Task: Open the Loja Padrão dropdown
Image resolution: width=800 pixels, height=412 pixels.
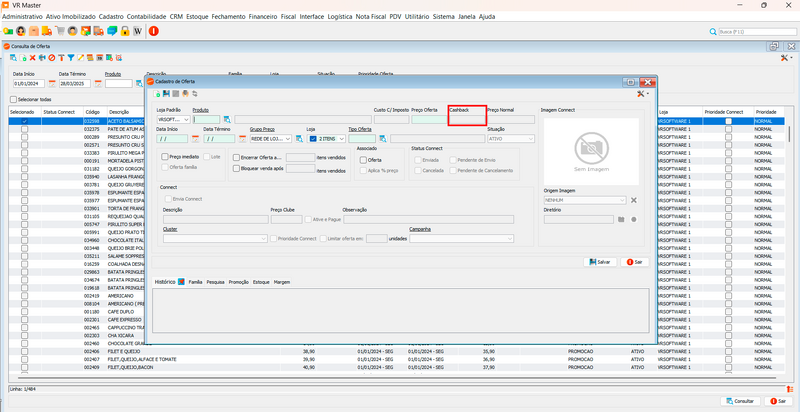Action: [173, 119]
